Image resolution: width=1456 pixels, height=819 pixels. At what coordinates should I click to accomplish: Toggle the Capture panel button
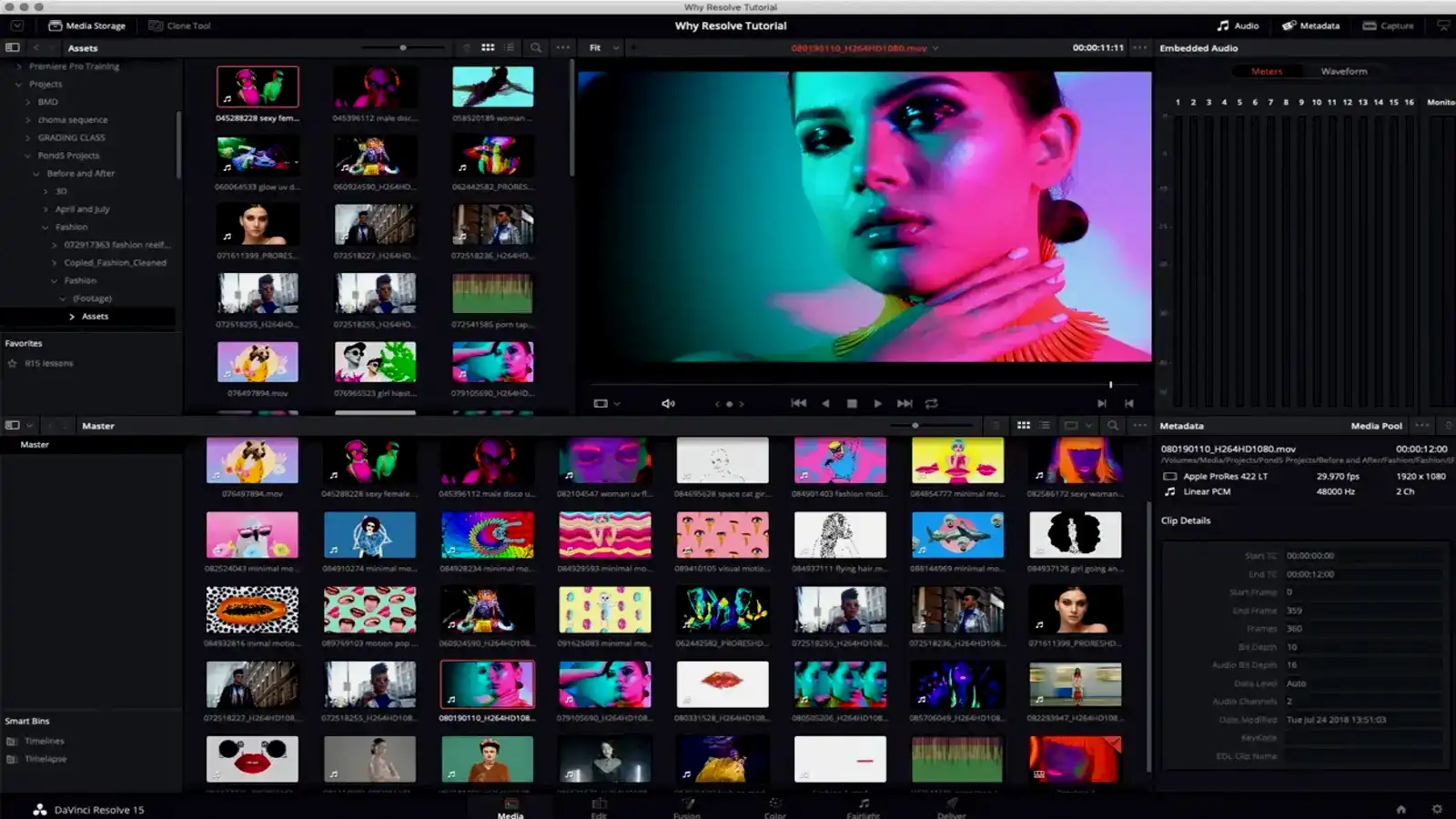(x=1388, y=25)
